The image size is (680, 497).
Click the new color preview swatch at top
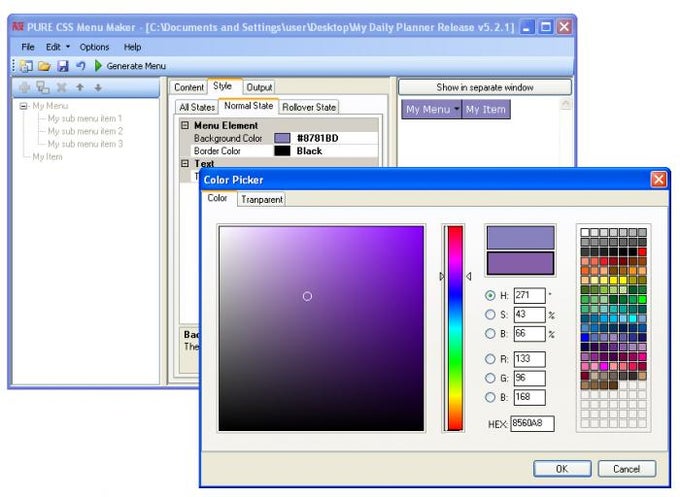(x=520, y=237)
